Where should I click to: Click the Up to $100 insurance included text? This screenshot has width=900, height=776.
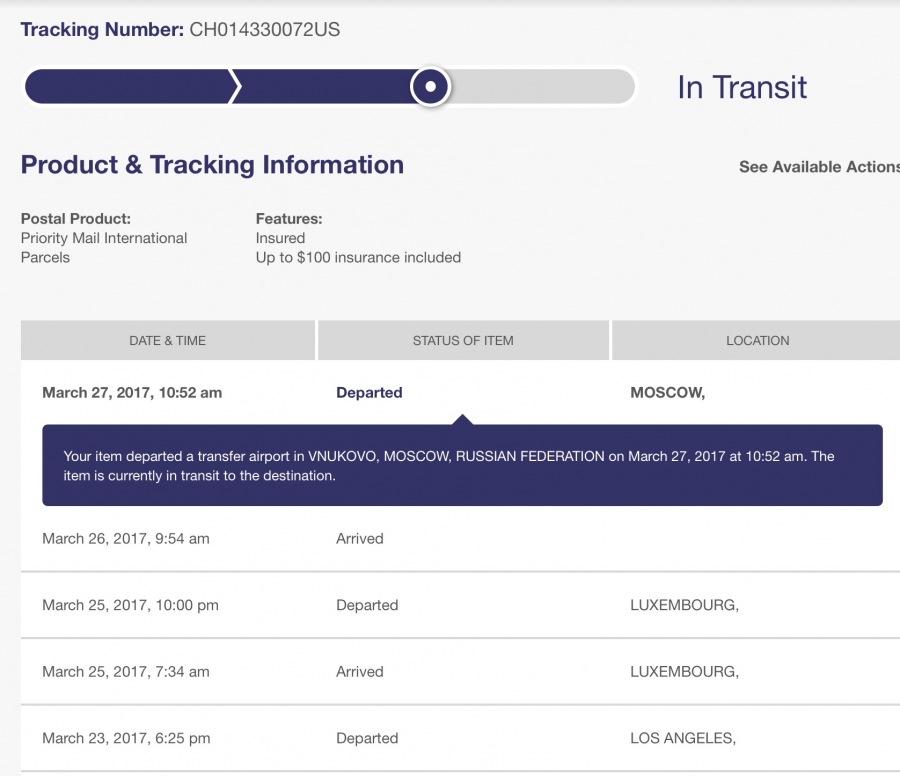[x=358, y=257]
